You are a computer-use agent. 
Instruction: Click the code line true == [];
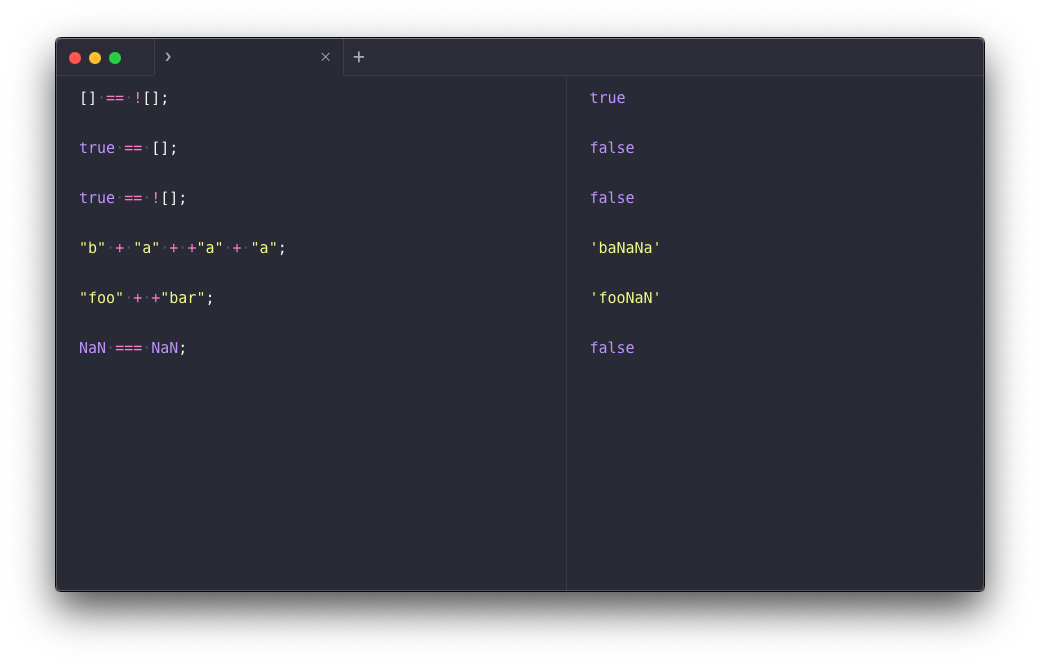click(128, 148)
